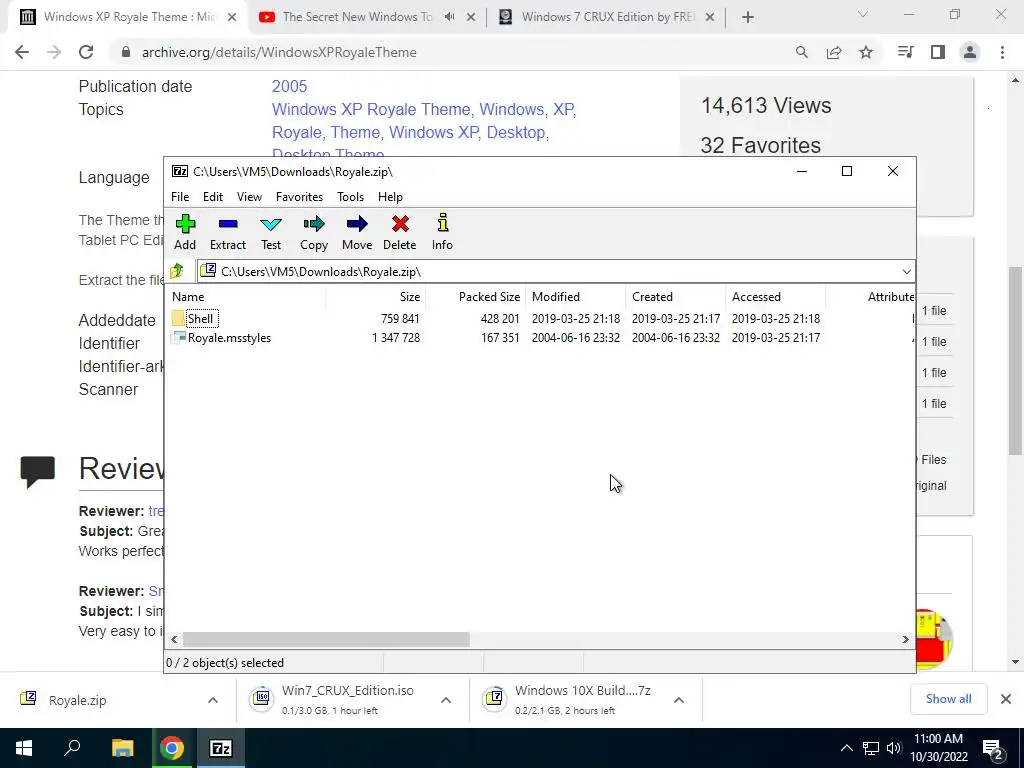Open Chrome media control icon
The width and height of the screenshot is (1024, 768).
point(906,52)
